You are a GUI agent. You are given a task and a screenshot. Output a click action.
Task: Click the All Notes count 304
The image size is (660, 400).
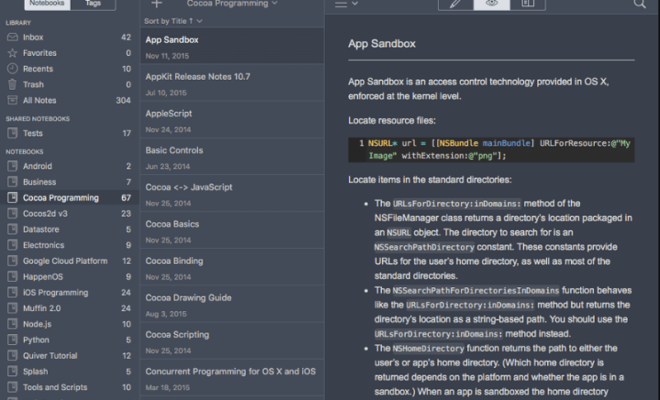(123, 100)
